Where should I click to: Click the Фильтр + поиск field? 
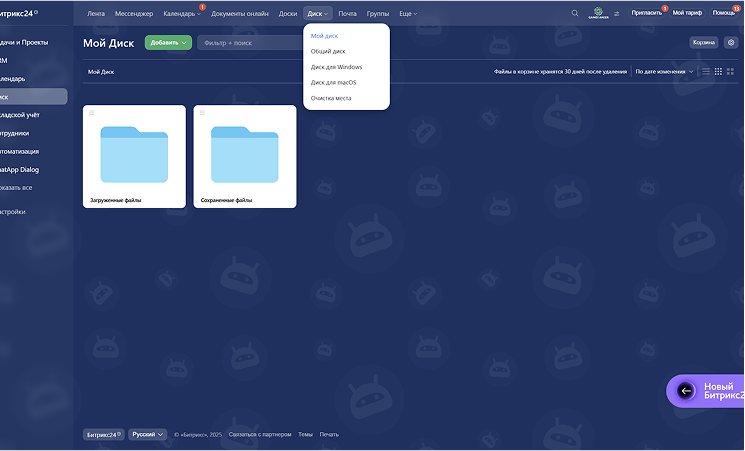(250, 43)
